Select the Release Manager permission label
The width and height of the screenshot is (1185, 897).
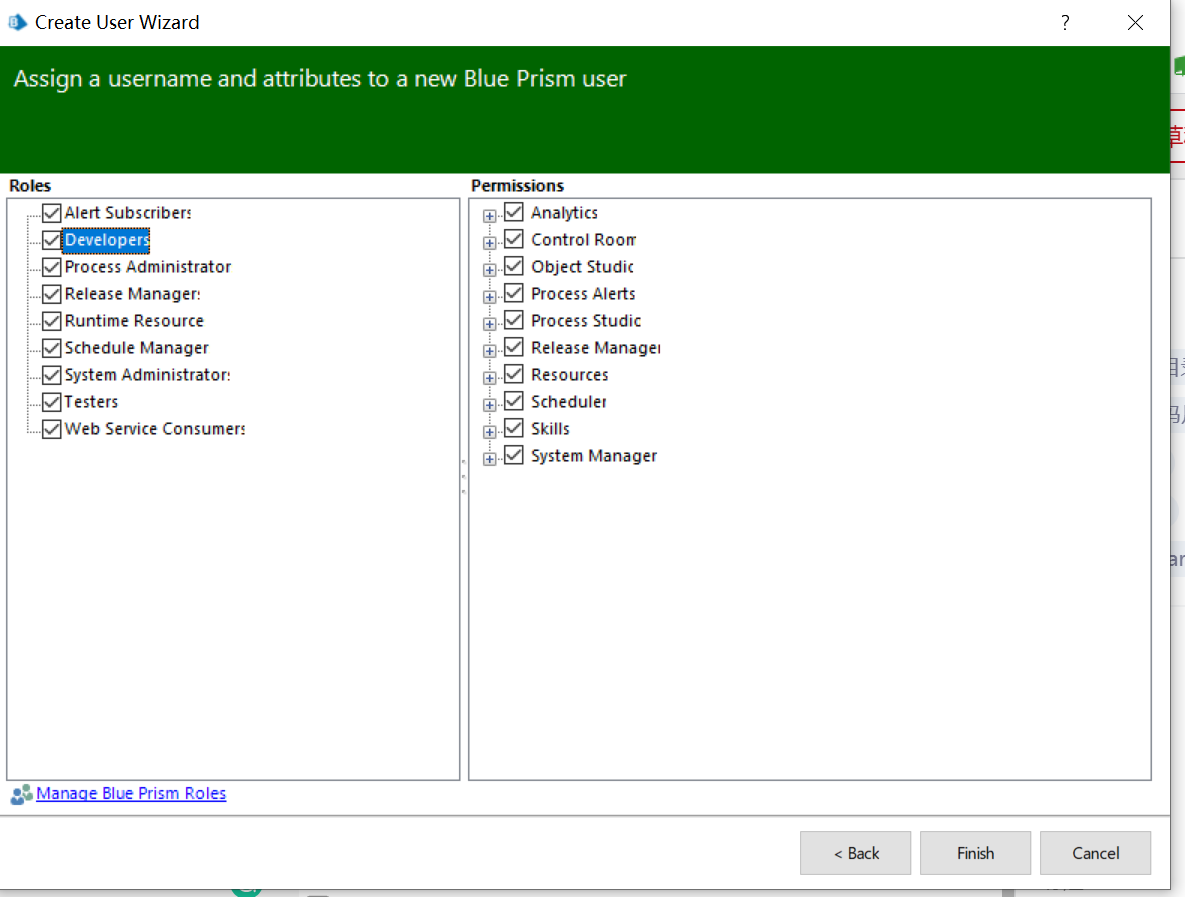coord(596,348)
